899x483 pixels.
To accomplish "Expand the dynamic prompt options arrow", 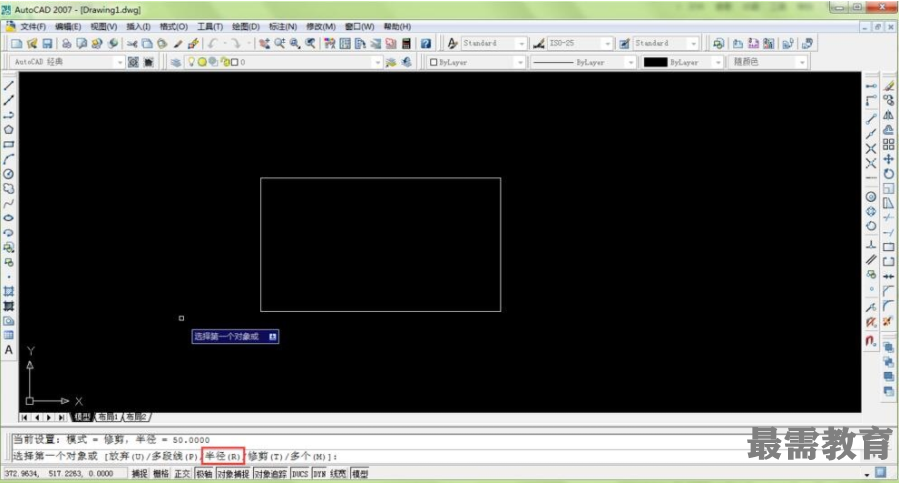I will point(273,337).
